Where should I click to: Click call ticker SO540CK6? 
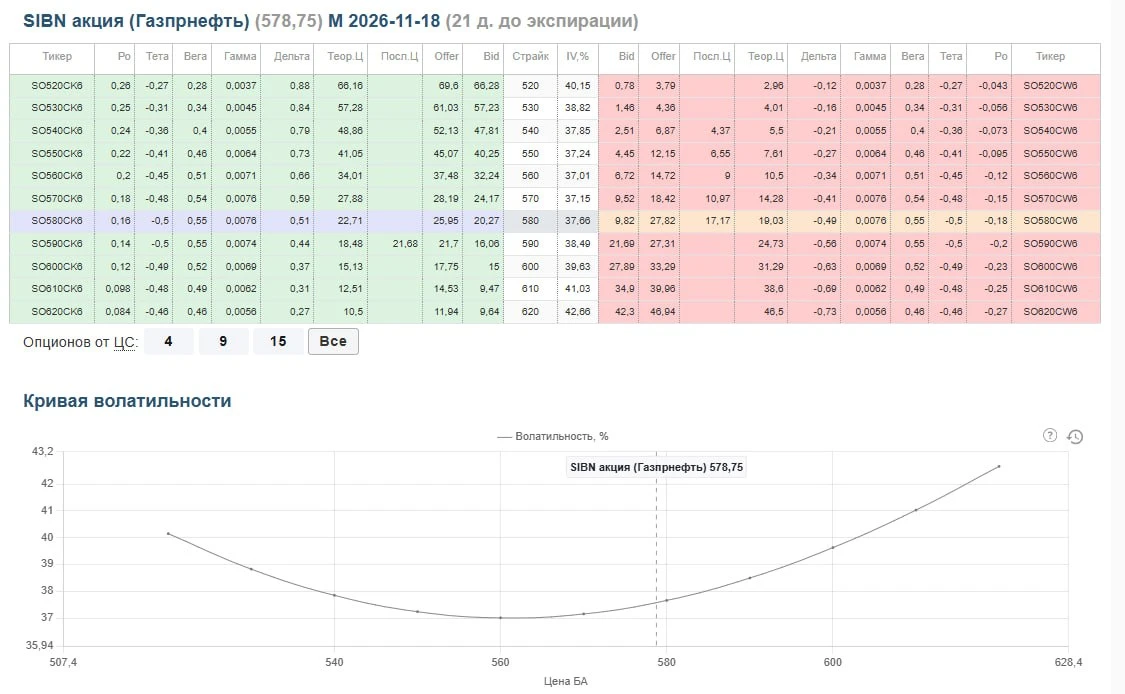coord(57,131)
